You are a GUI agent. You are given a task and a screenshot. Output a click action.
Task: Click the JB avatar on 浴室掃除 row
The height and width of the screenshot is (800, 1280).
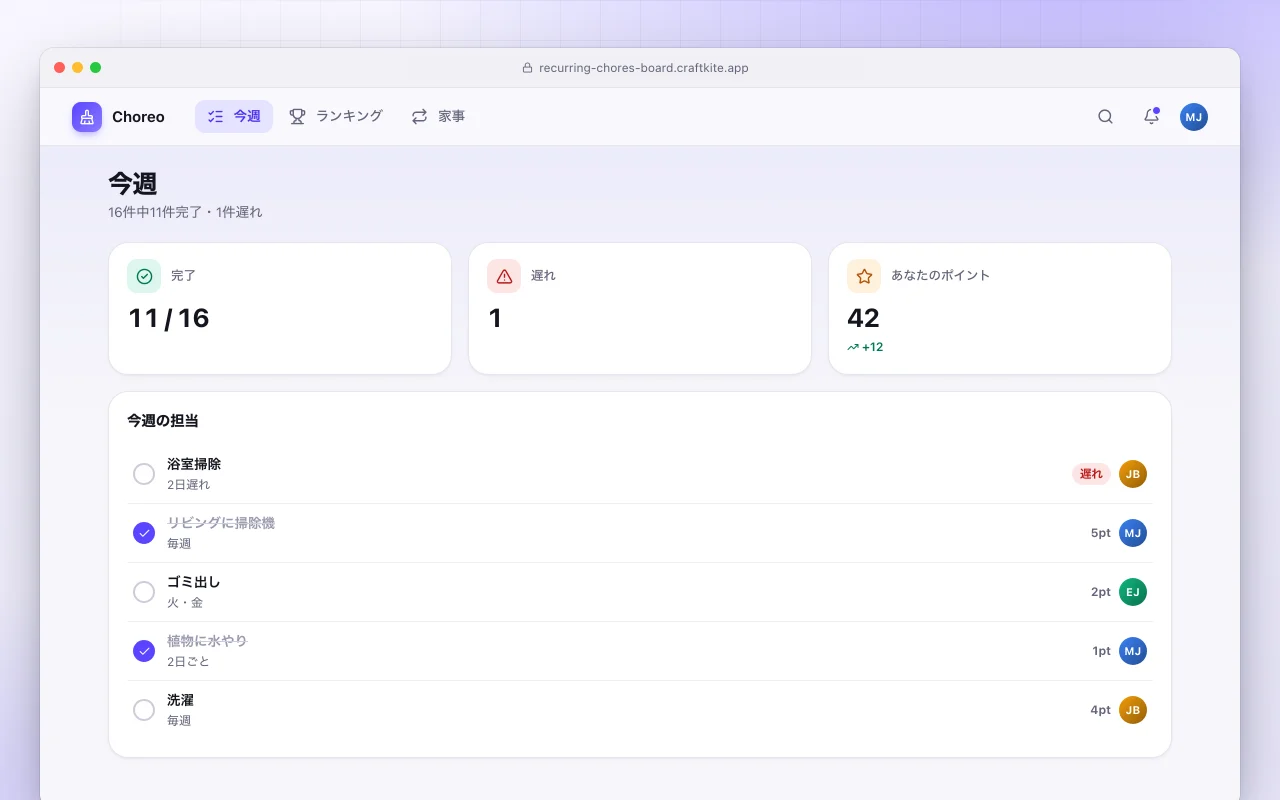pyautogui.click(x=1133, y=474)
